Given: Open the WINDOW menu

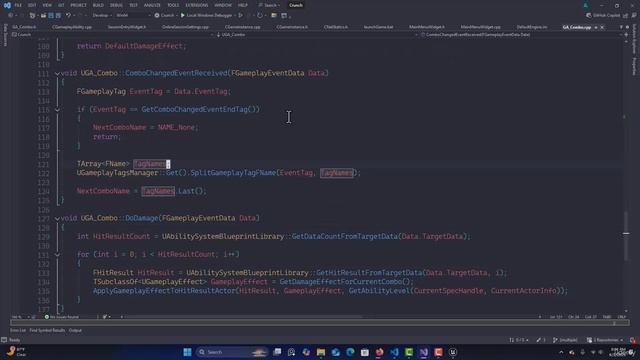Looking at the screenshot, I should click(x=223, y=5).
